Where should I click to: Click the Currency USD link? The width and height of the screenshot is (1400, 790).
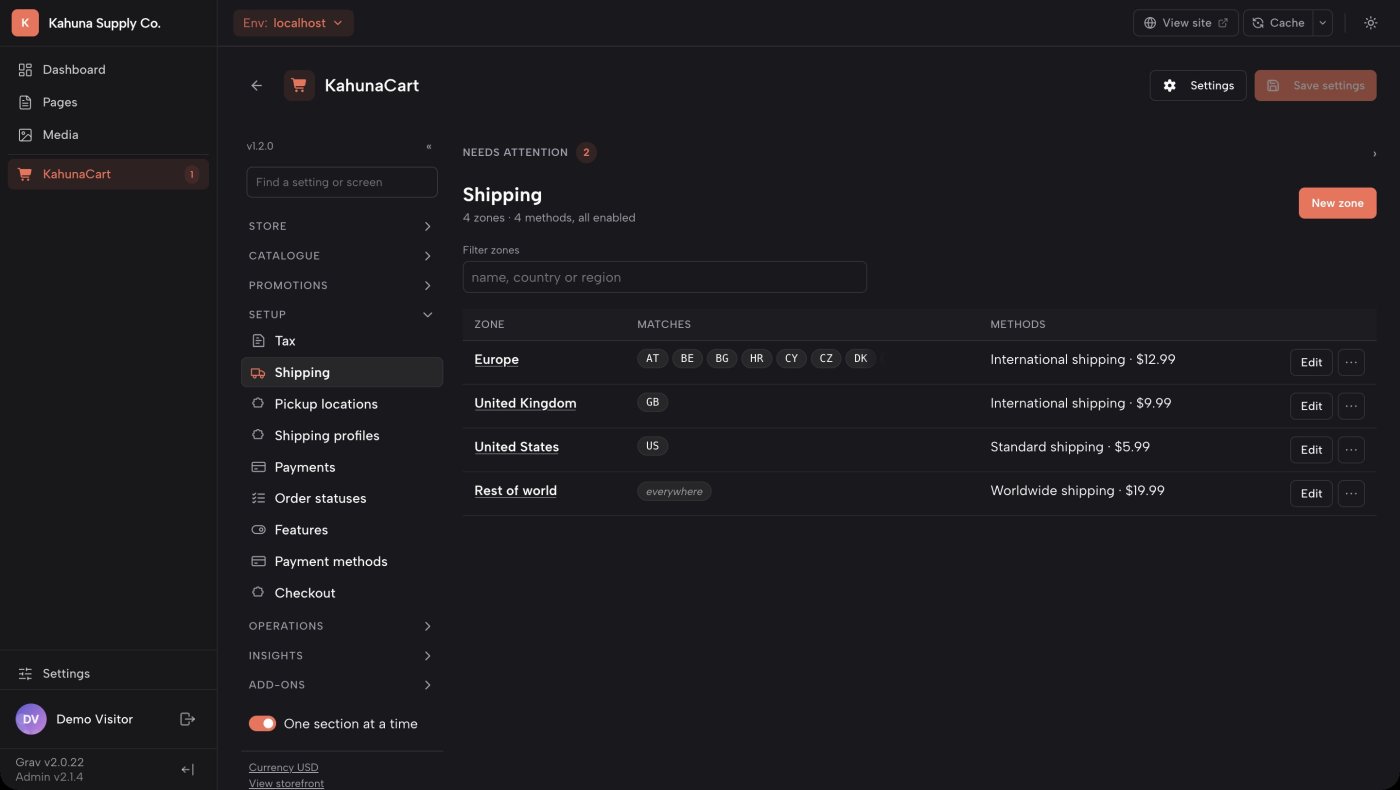[x=283, y=768]
